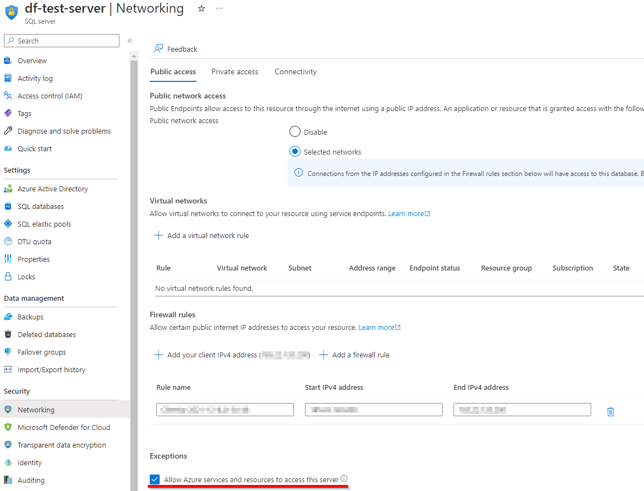Click the Transparent data encryption icon
Screen dimensions: 644x491
tap(8, 445)
